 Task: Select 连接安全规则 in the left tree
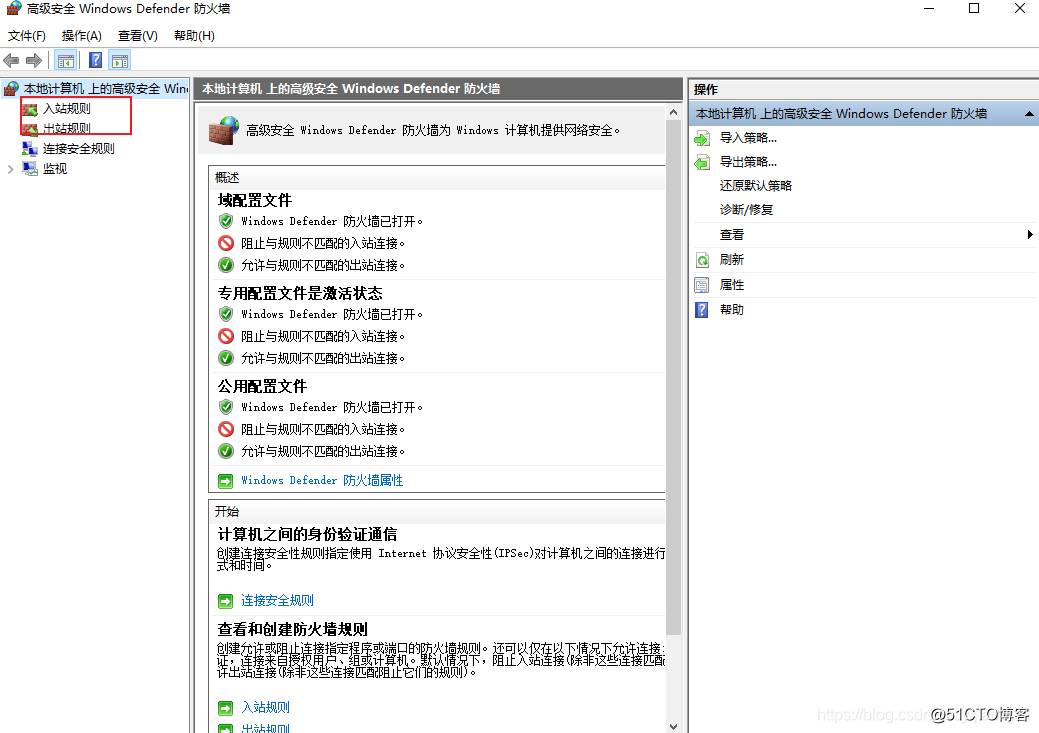coord(78,148)
